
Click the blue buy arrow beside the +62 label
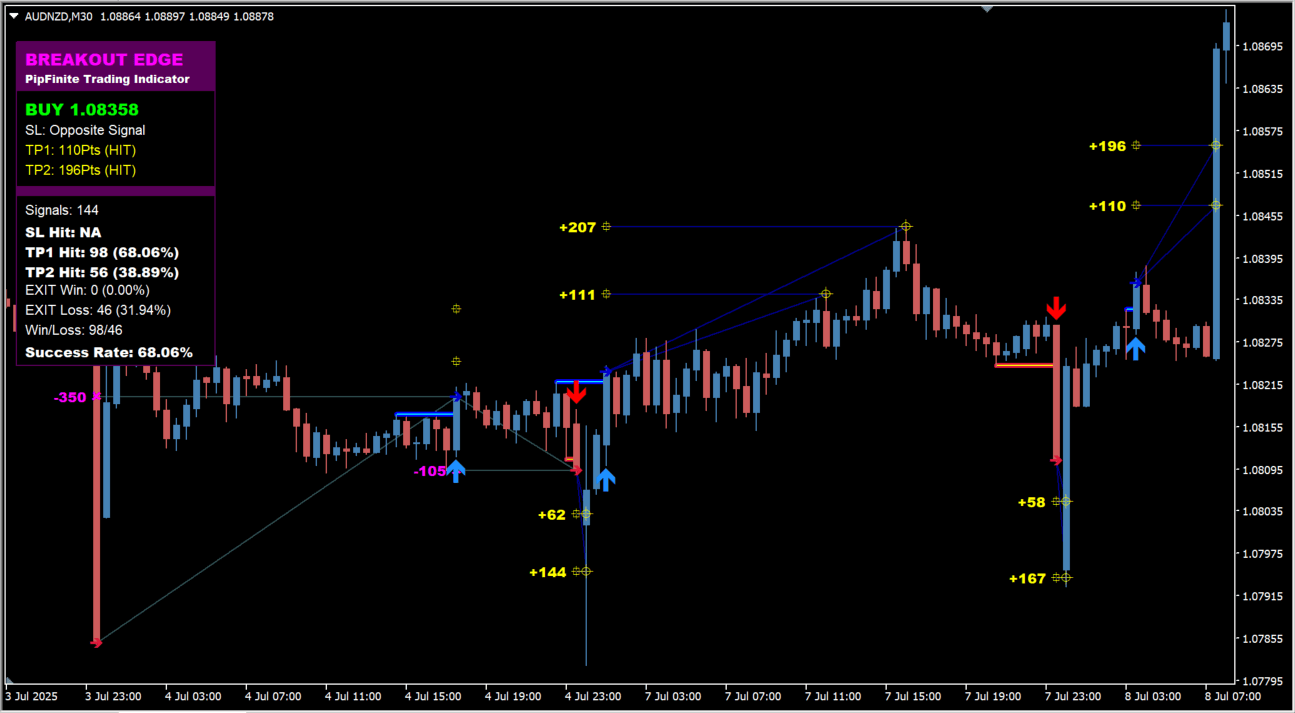(604, 479)
